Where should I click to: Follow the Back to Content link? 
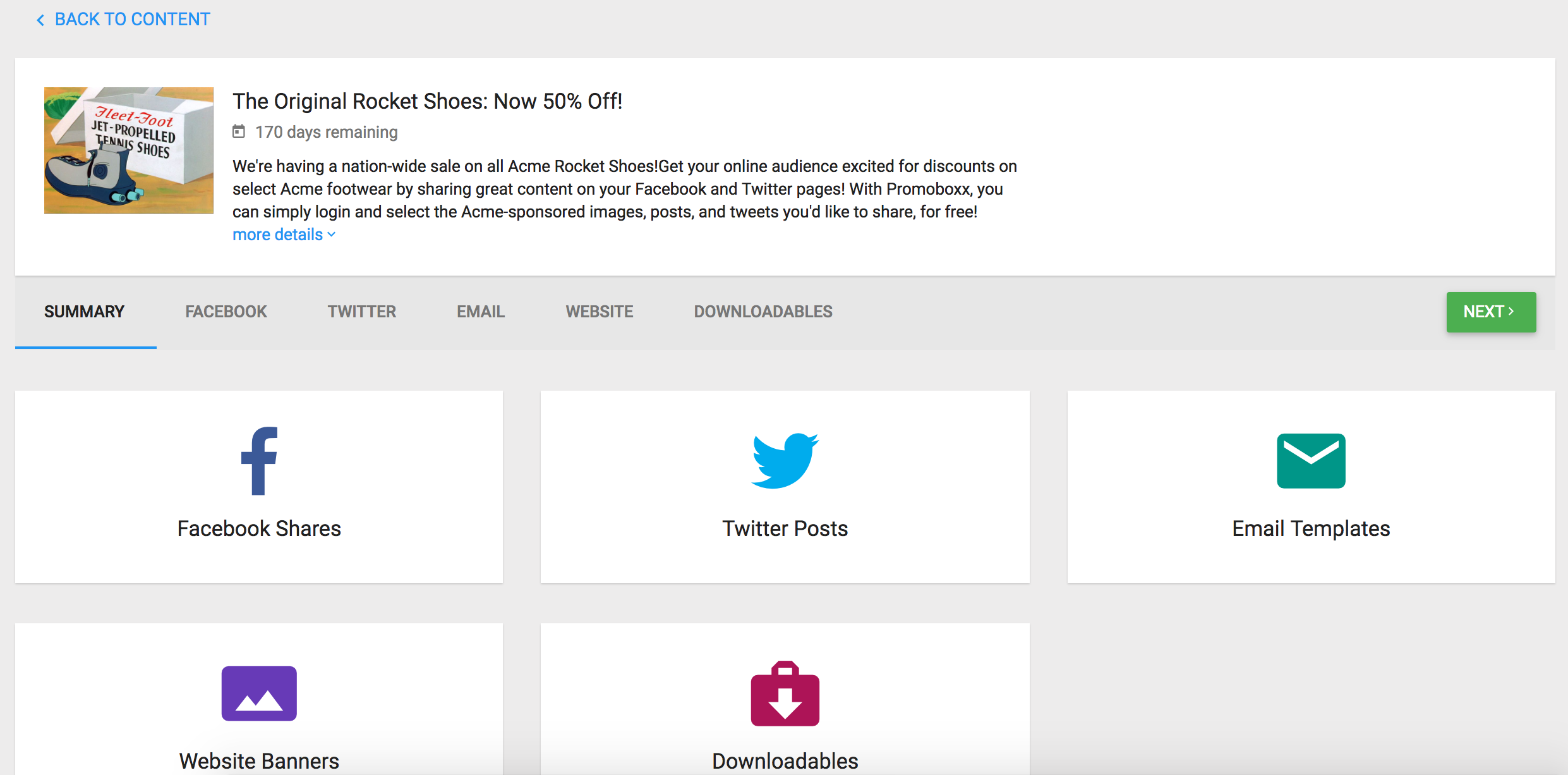132,20
